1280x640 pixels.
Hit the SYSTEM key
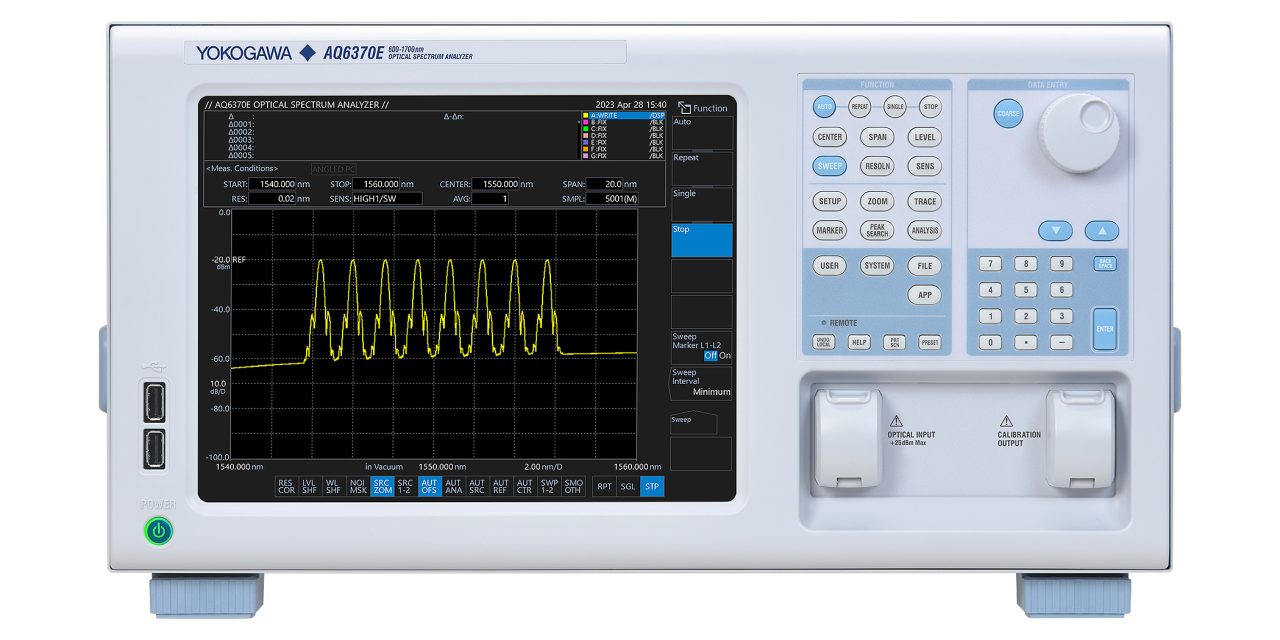pos(877,266)
